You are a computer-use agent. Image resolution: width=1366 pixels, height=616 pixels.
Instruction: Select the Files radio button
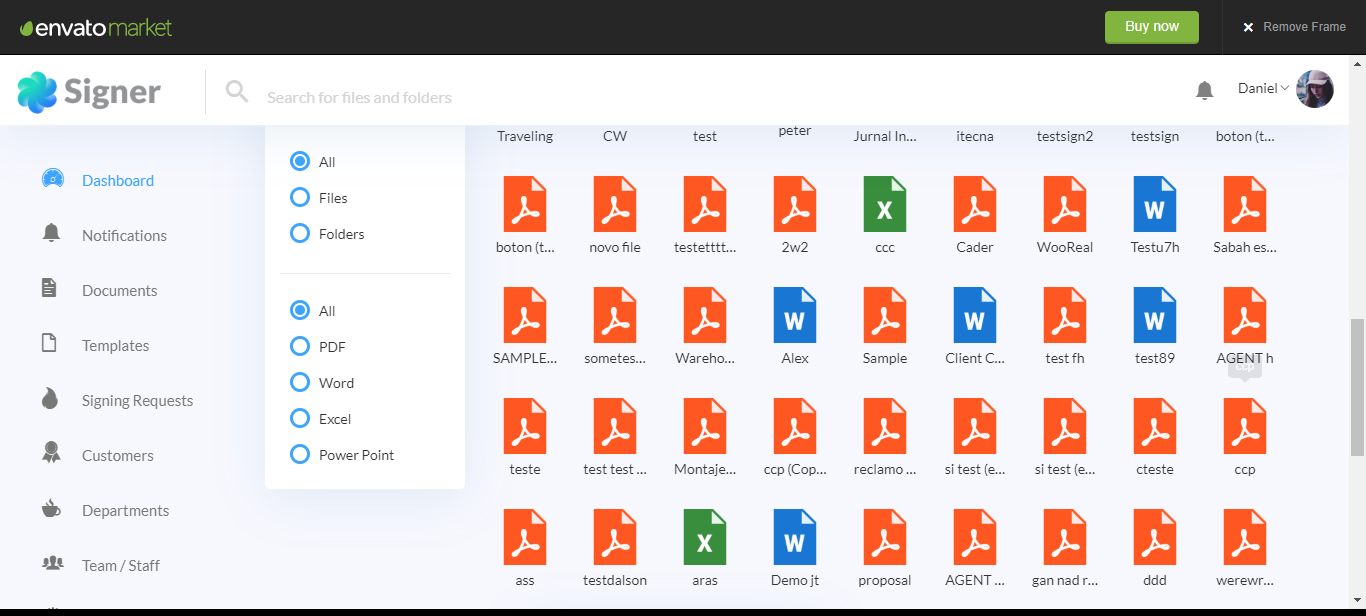coord(300,198)
